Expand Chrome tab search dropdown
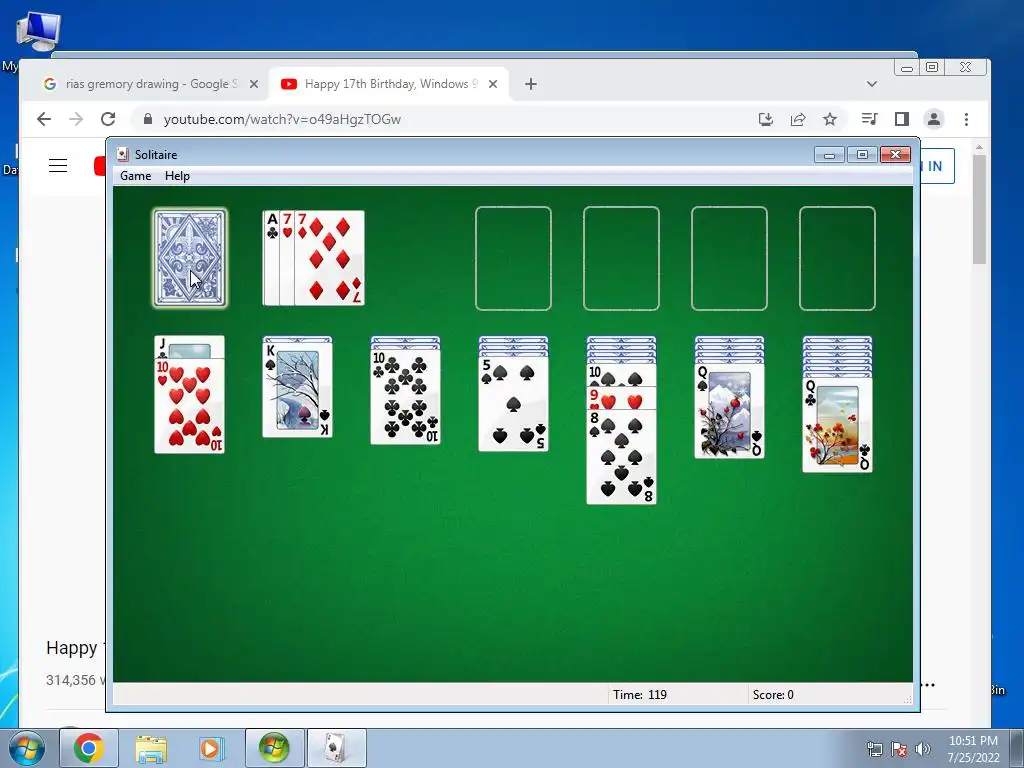 tap(871, 84)
